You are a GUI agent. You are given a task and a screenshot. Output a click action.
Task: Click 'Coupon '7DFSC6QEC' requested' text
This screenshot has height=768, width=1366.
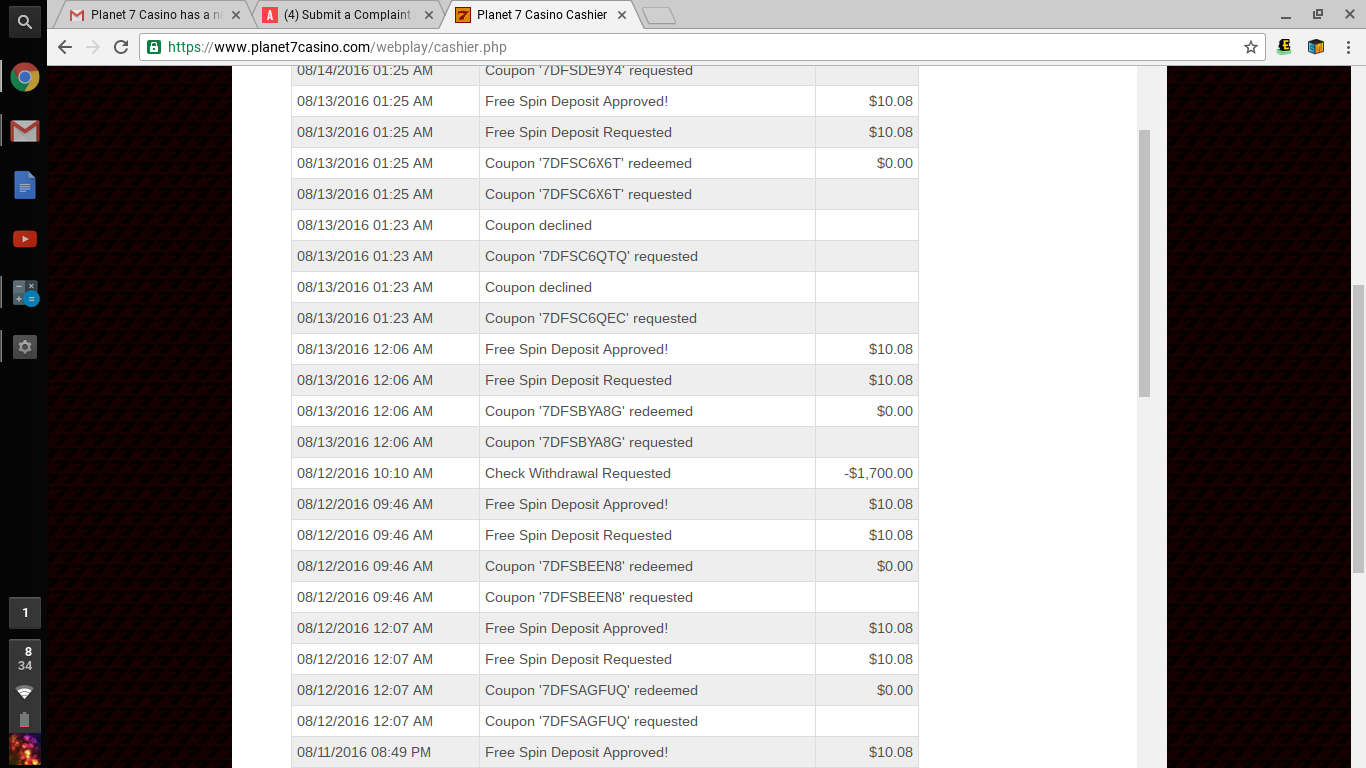pyautogui.click(x=591, y=318)
